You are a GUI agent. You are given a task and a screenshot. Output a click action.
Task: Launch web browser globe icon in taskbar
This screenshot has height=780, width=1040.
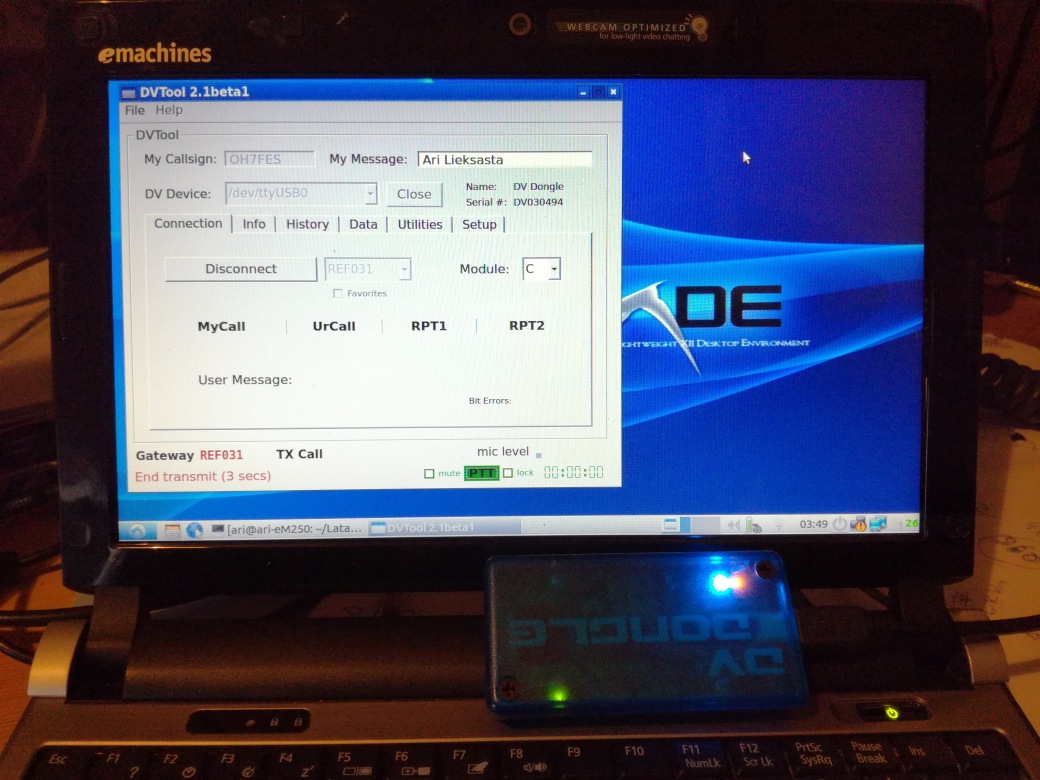[x=194, y=529]
